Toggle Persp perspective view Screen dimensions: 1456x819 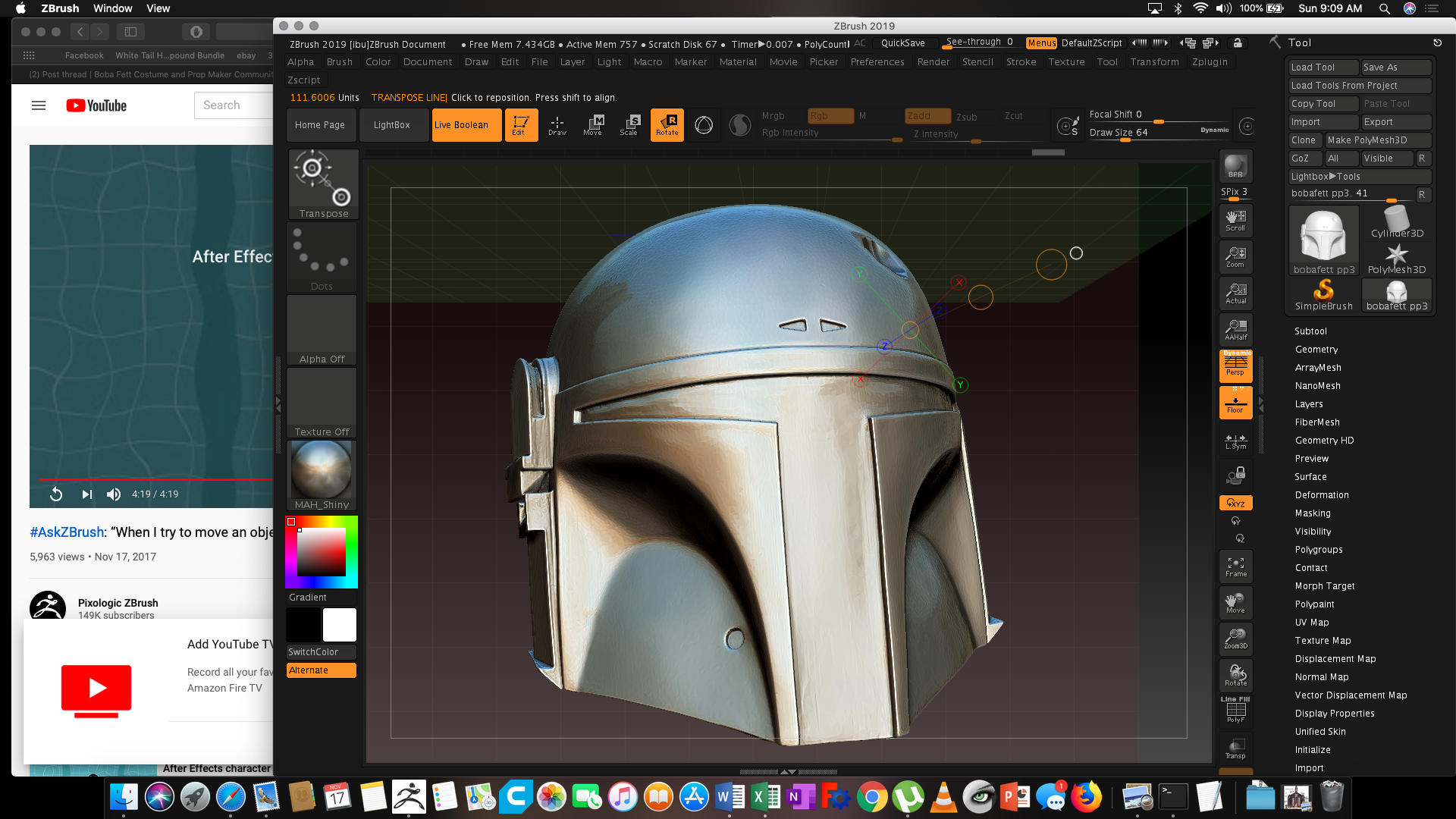pyautogui.click(x=1235, y=365)
